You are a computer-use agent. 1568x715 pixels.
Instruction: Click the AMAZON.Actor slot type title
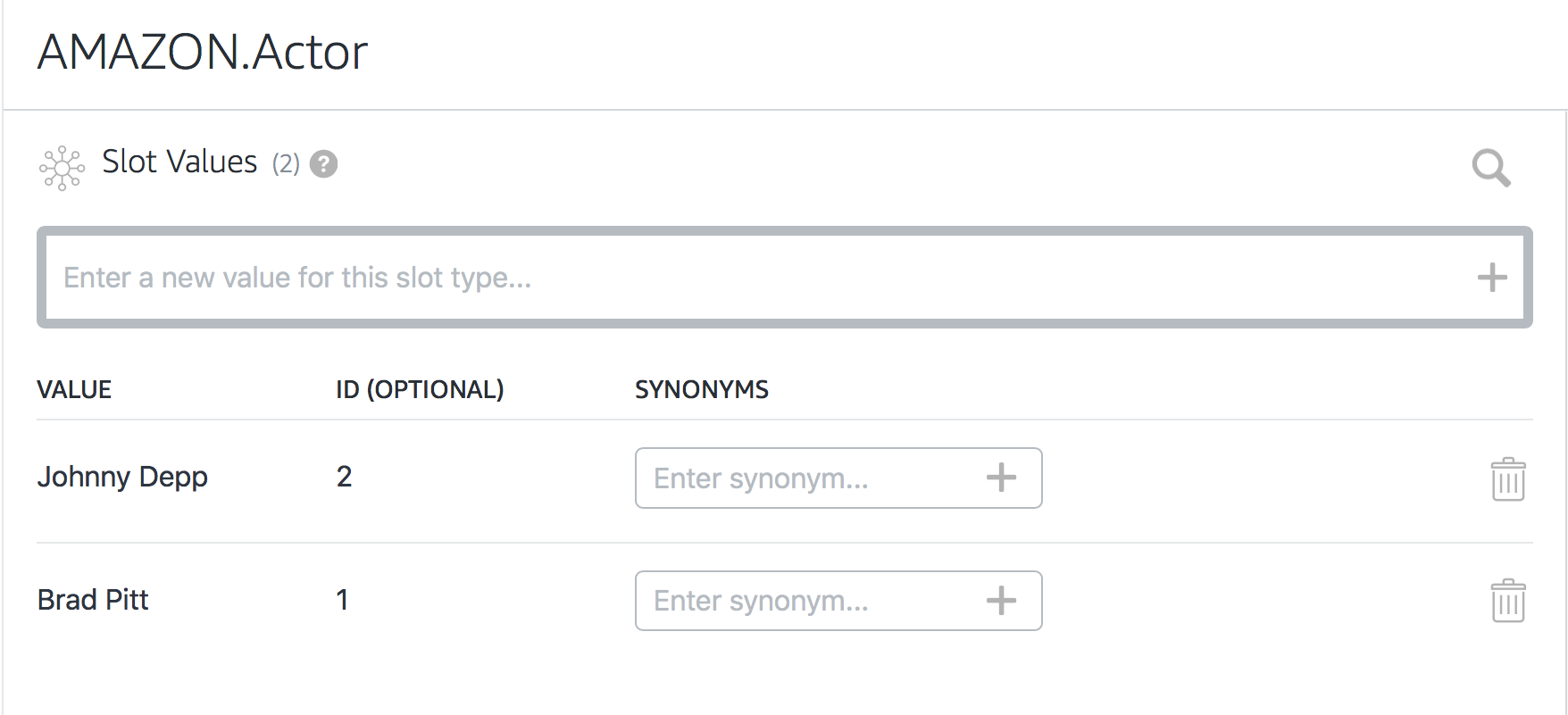coord(203,52)
